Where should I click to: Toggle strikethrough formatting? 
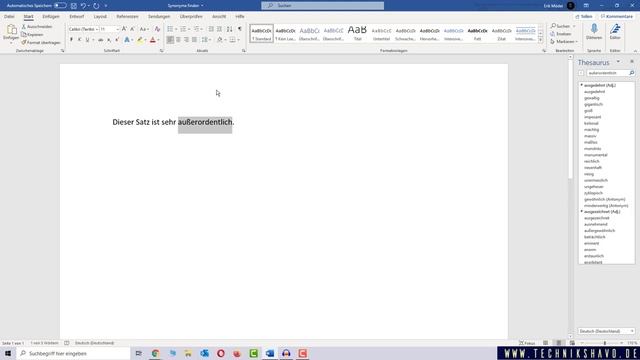click(100, 40)
